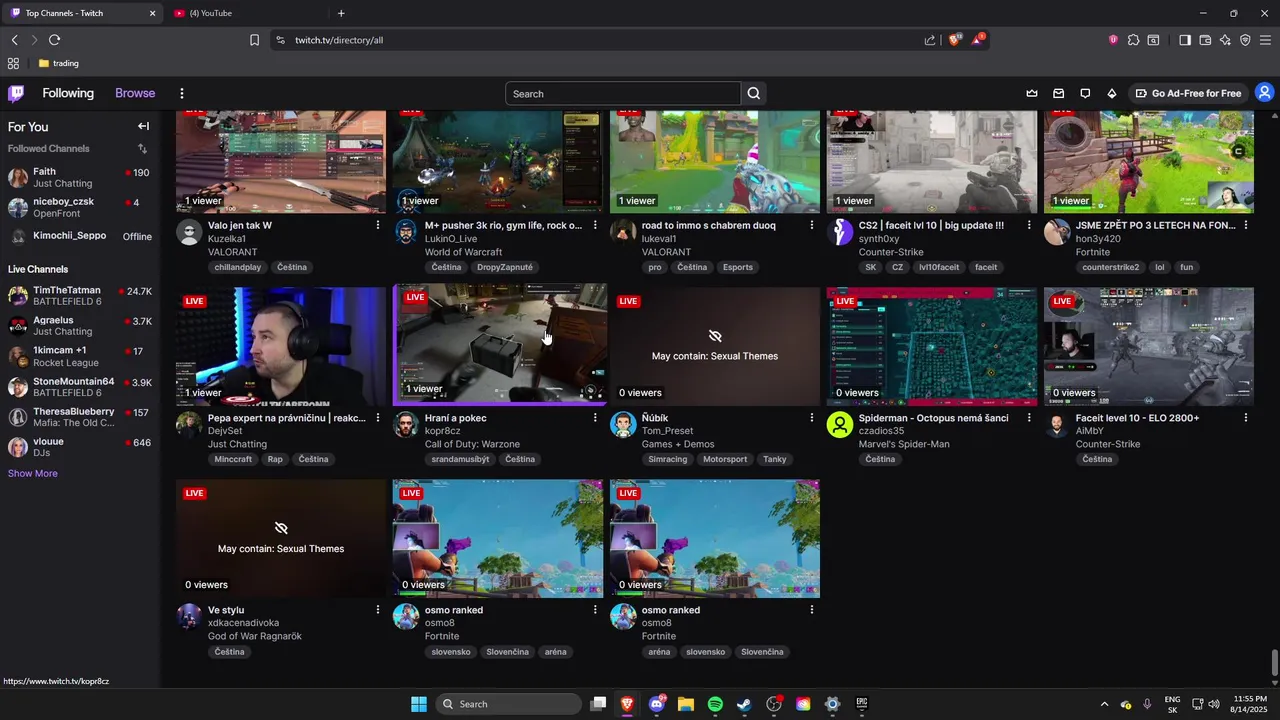Open a new browser tab
The width and height of the screenshot is (1280, 720).
(341, 13)
